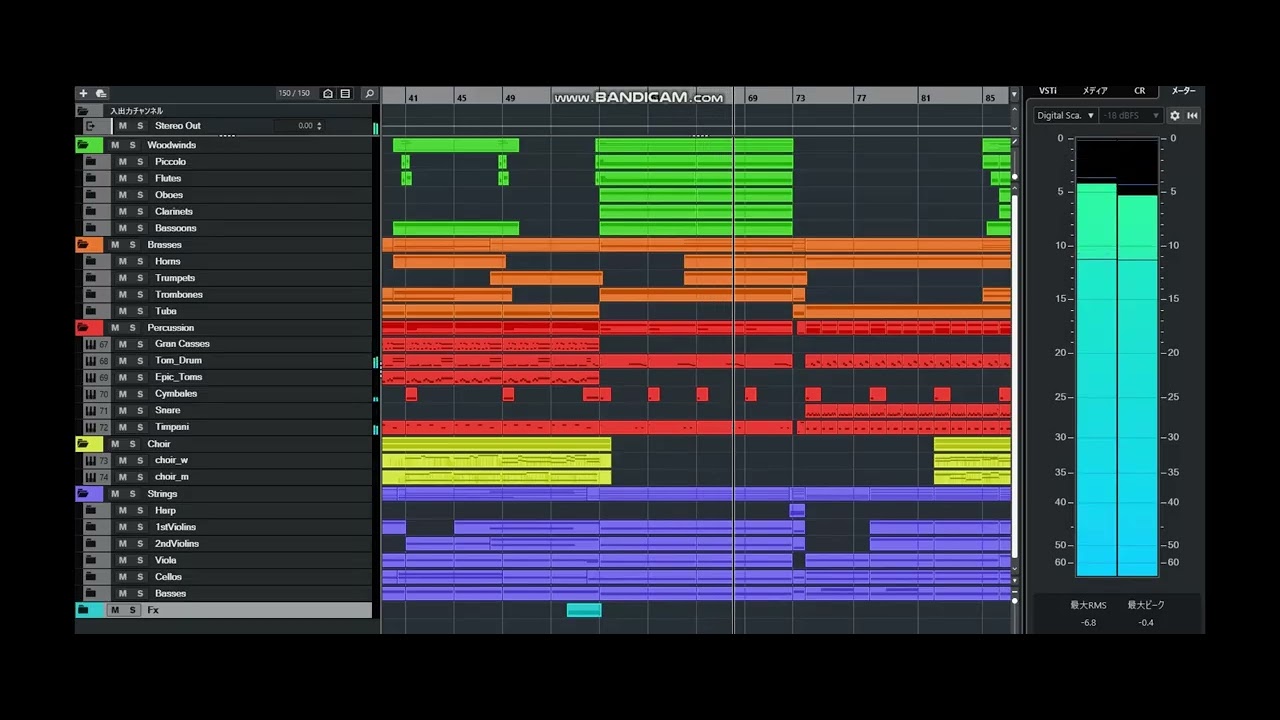Select the Basses track name
Viewport: 1280px width, 720px height.
[x=171, y=593]
